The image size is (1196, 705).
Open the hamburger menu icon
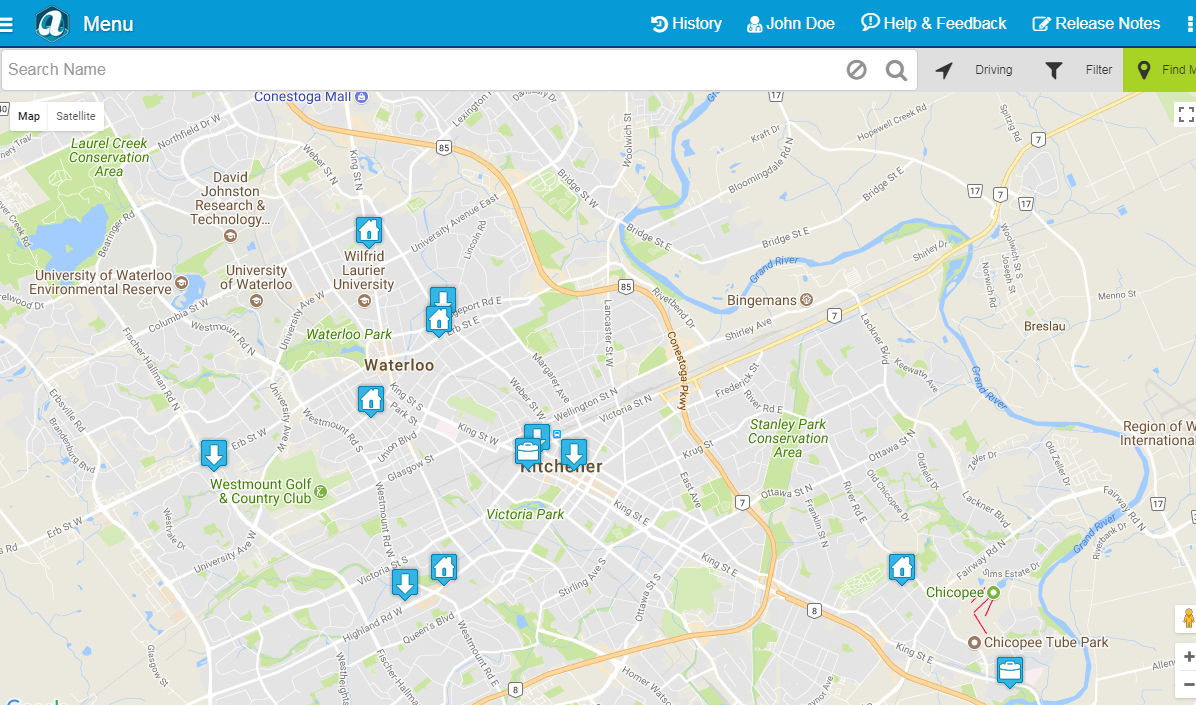6,24
